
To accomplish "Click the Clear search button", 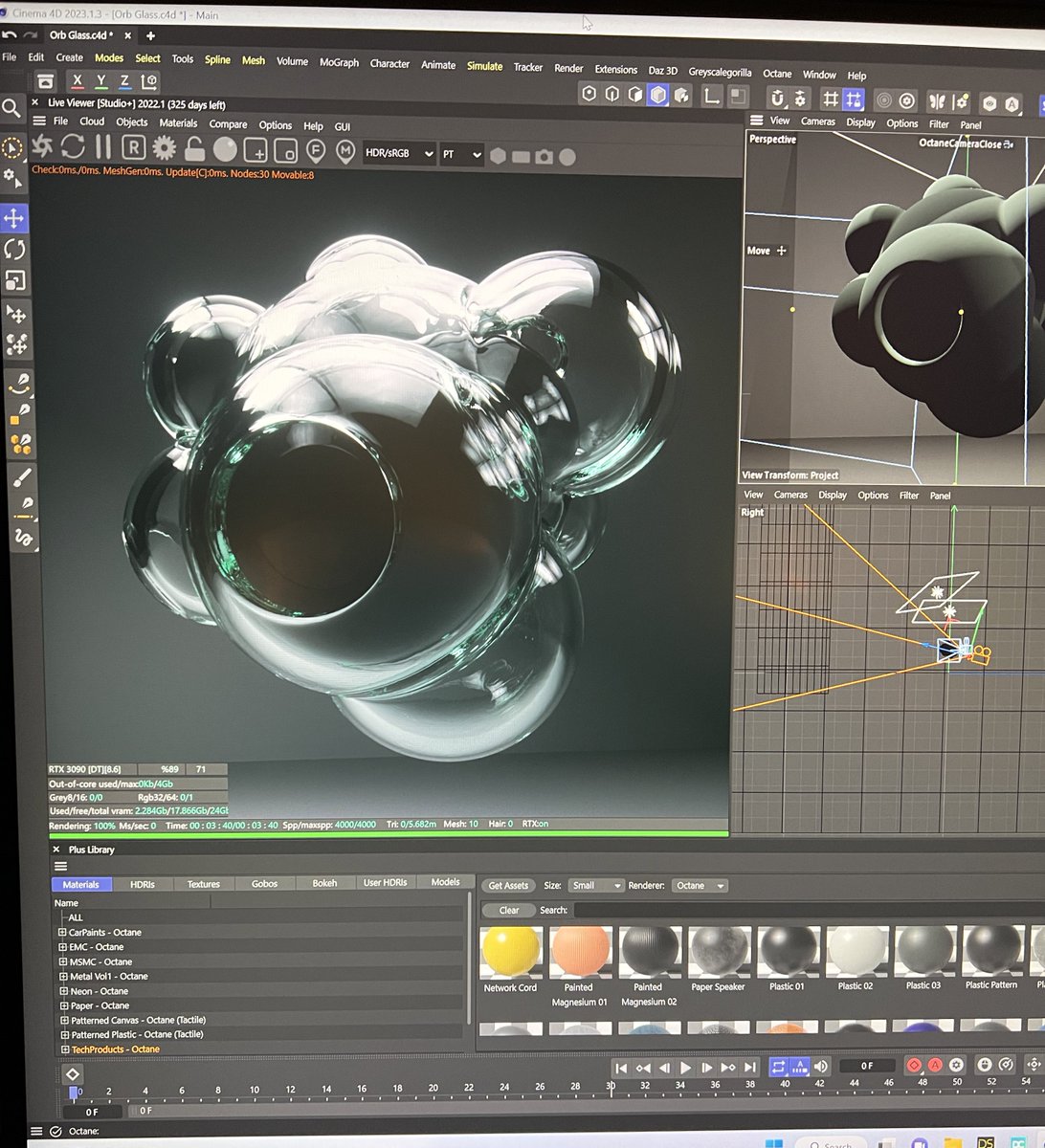I will click(x=508, y=911).
